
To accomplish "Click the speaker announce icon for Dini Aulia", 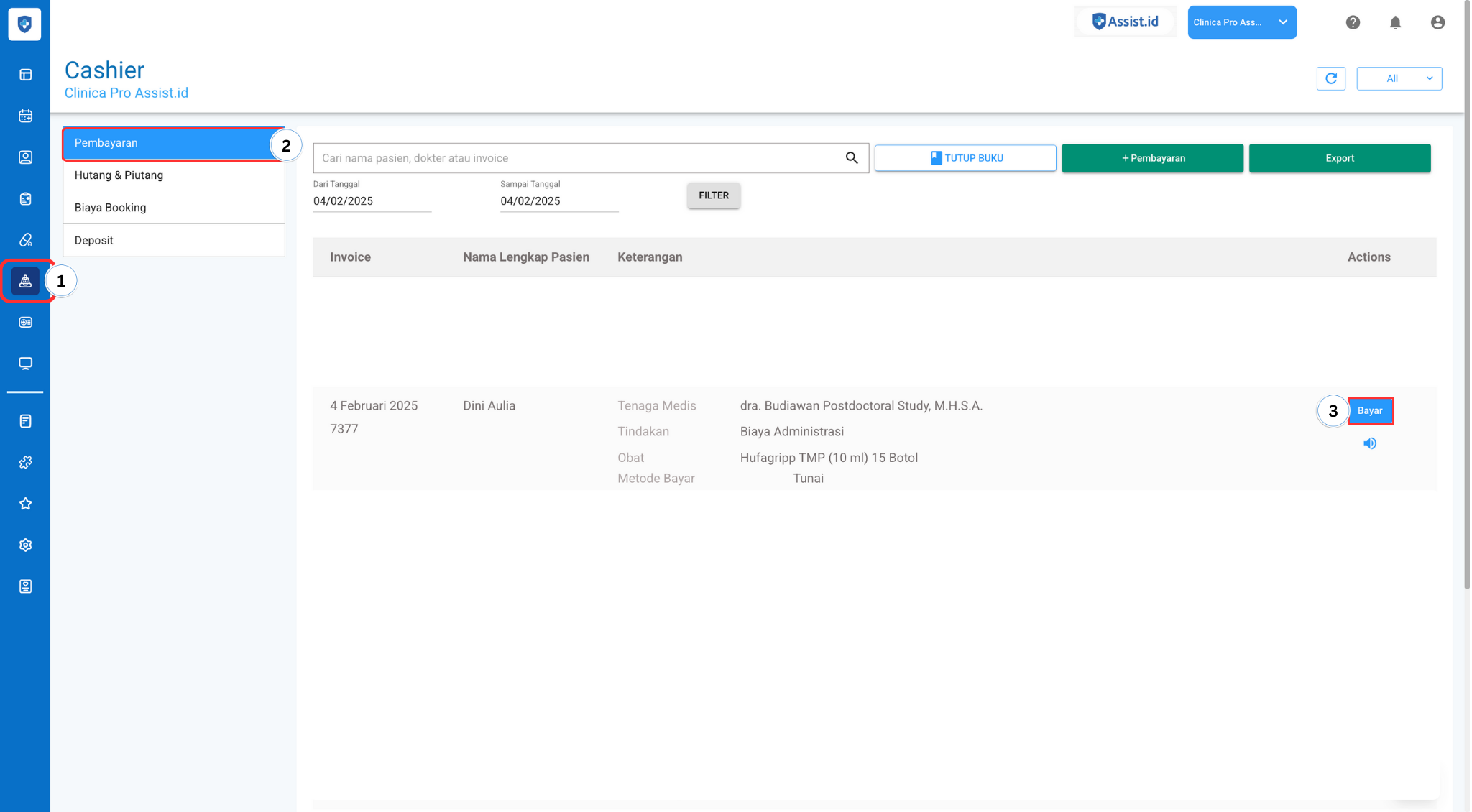I will tap(1370, 443).
